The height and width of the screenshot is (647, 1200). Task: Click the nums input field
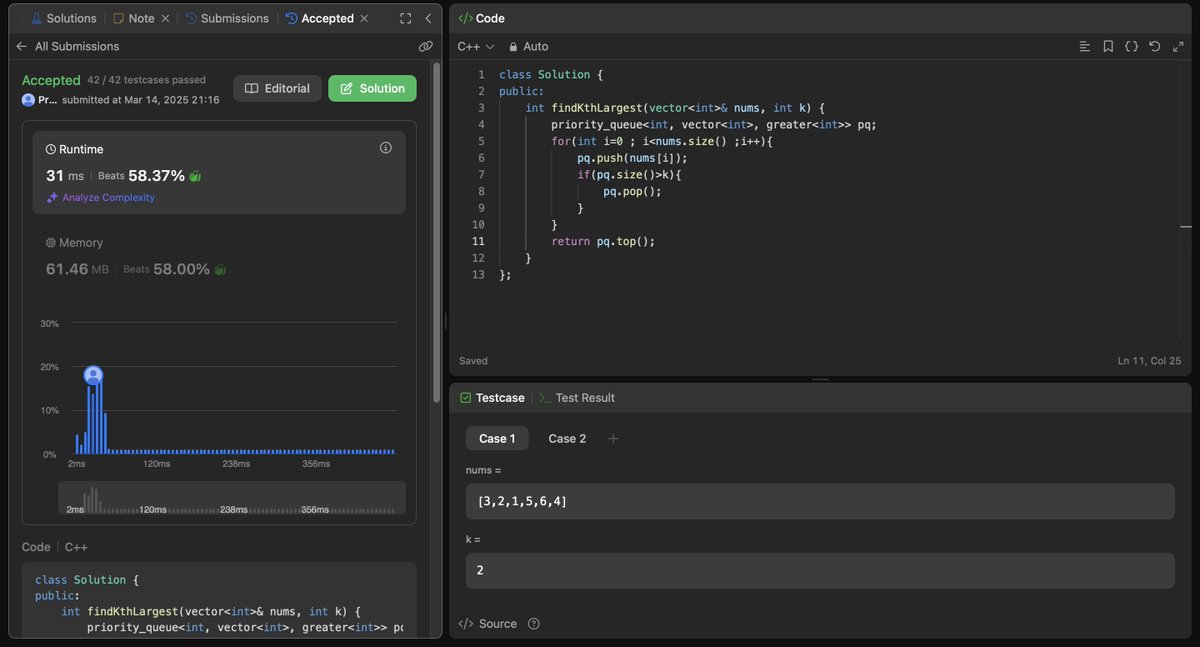[820, 501]
